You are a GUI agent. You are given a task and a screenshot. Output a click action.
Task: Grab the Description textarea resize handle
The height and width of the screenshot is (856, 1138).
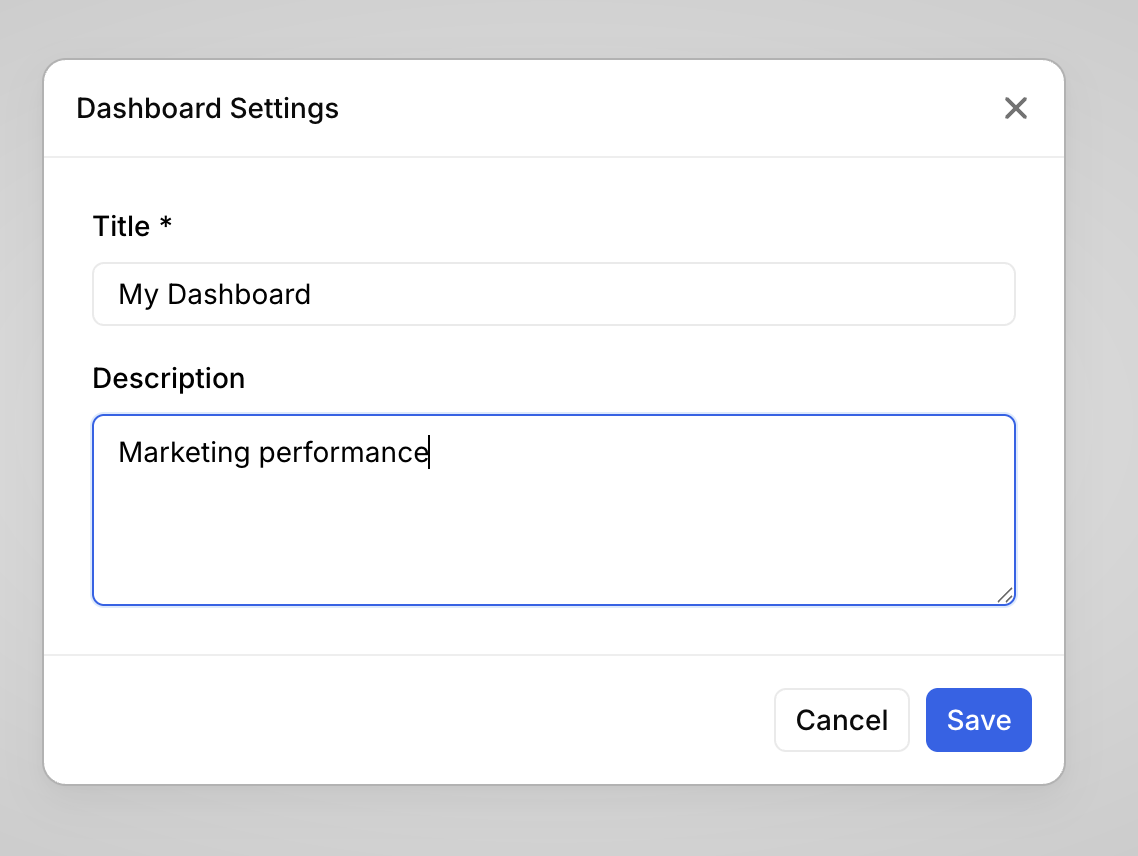tap(1004, 595)
